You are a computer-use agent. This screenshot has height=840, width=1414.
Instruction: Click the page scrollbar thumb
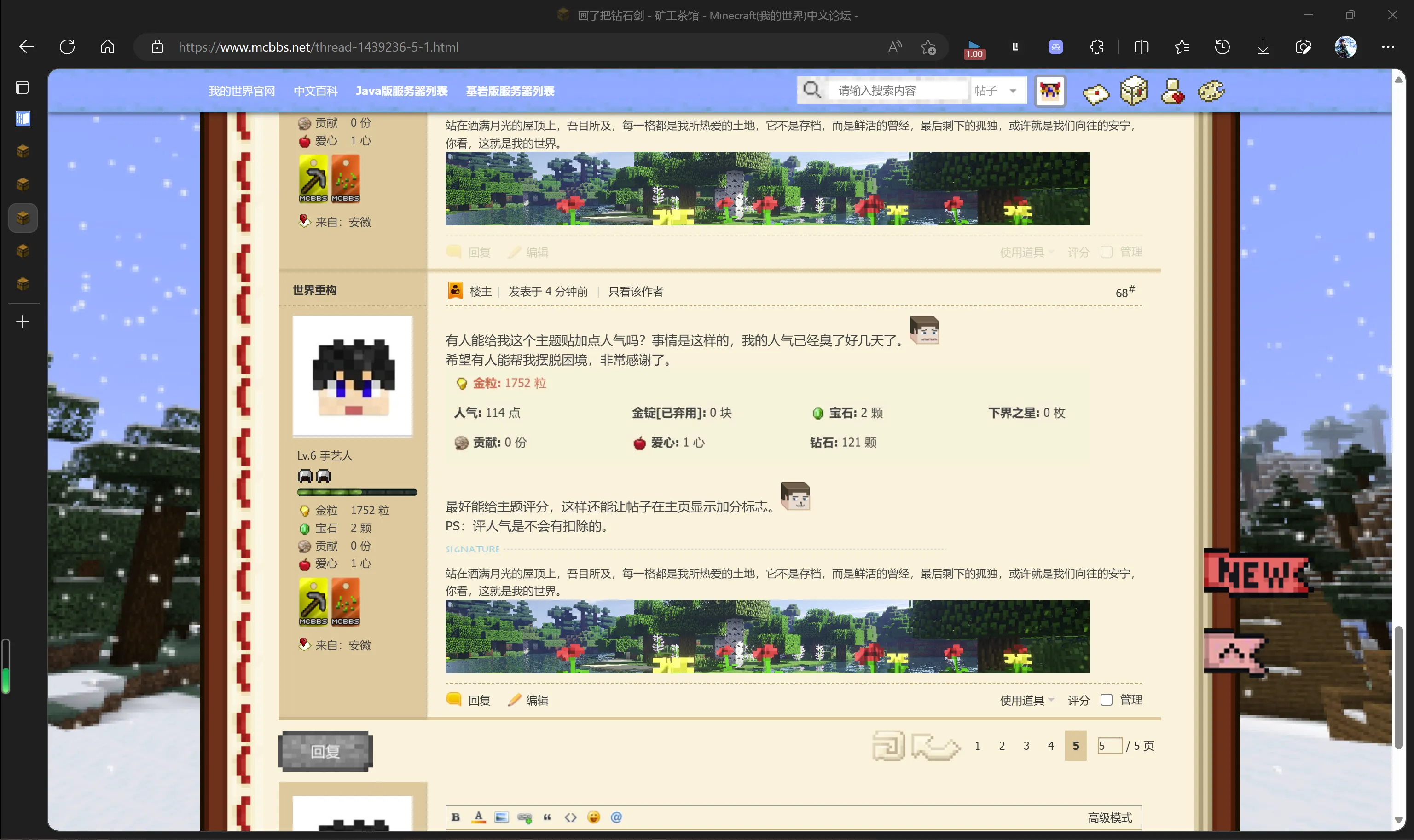tap(1398, 687)
